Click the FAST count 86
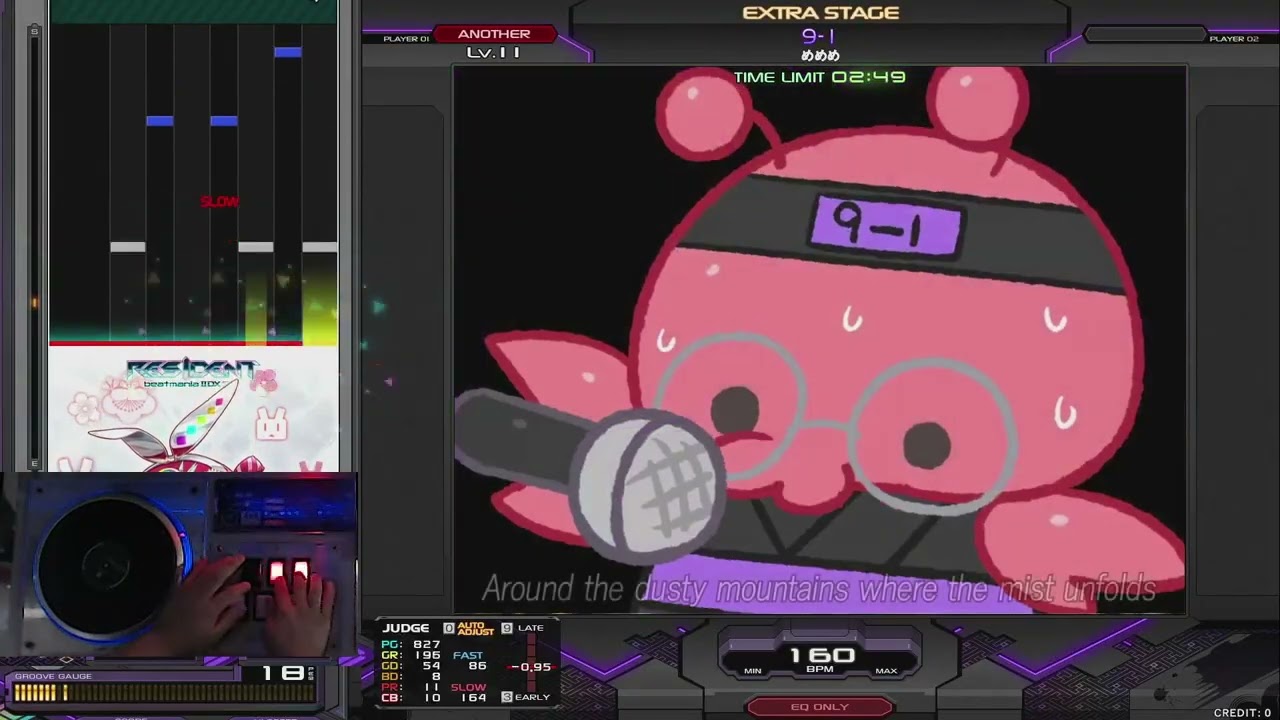This screenshot has height=720, width=1280. [478, 666]
